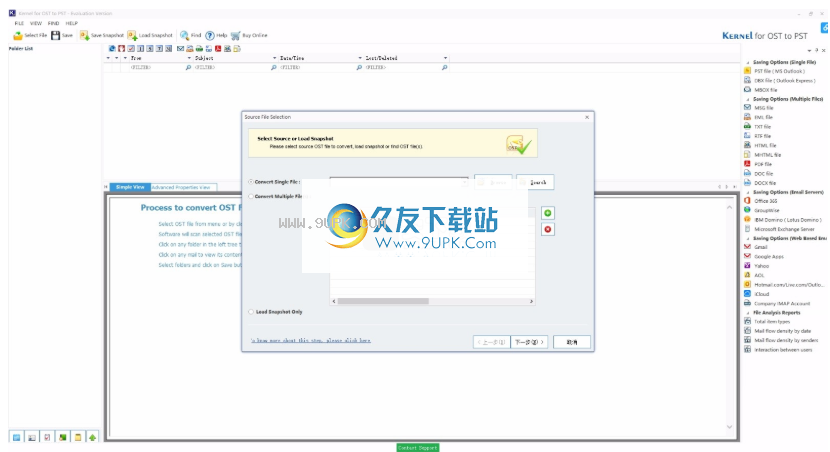Screen dimensions: 830x452
Task: Open the FIND menu
Action: click(x=53, y=23)
